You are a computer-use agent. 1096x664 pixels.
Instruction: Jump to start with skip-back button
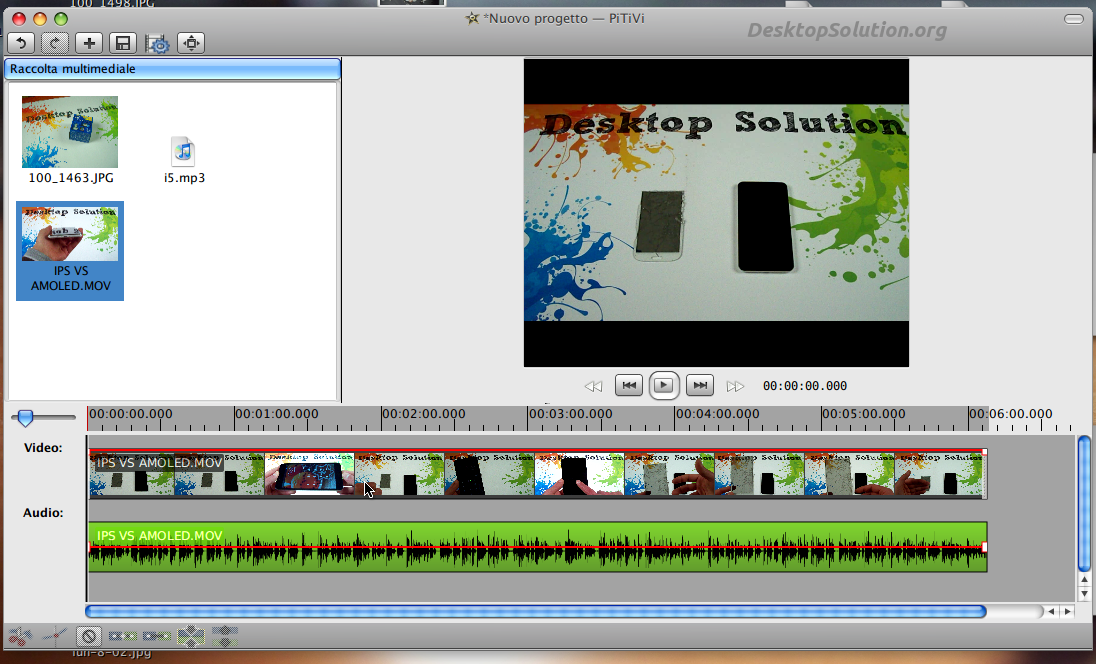628,386
